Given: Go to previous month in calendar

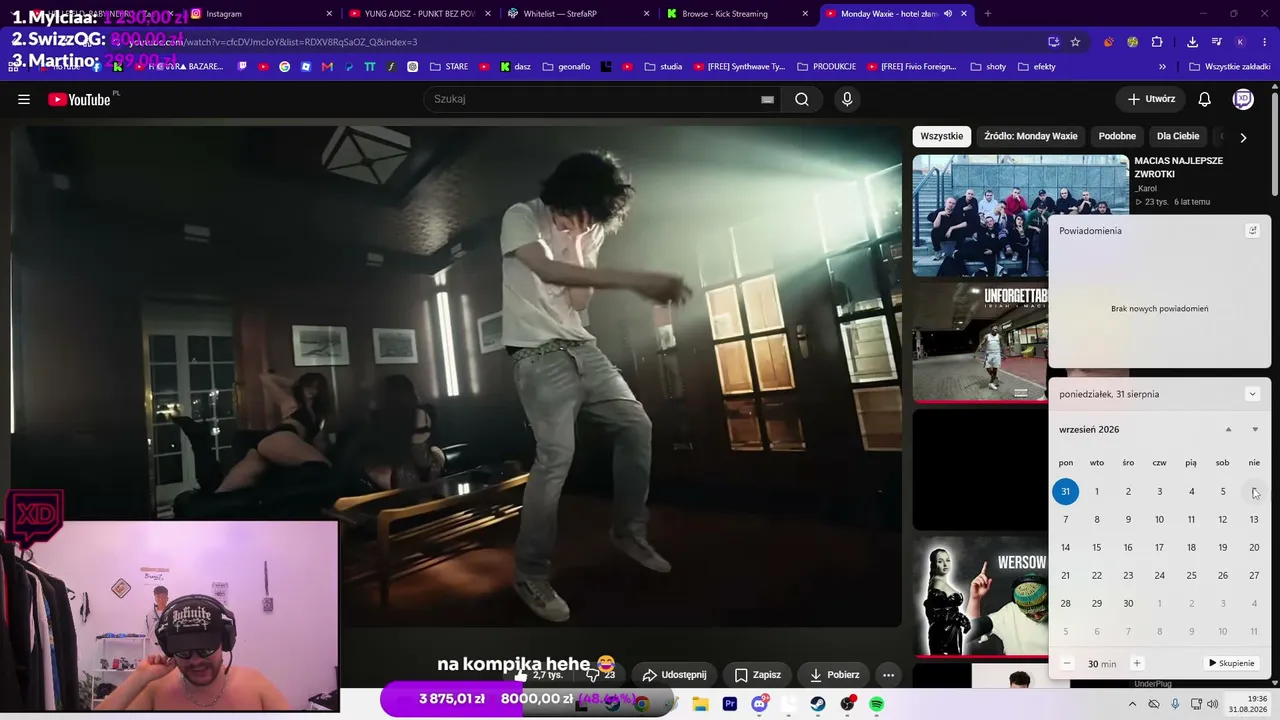Looking at the screenshot, I should (1229, 430).
